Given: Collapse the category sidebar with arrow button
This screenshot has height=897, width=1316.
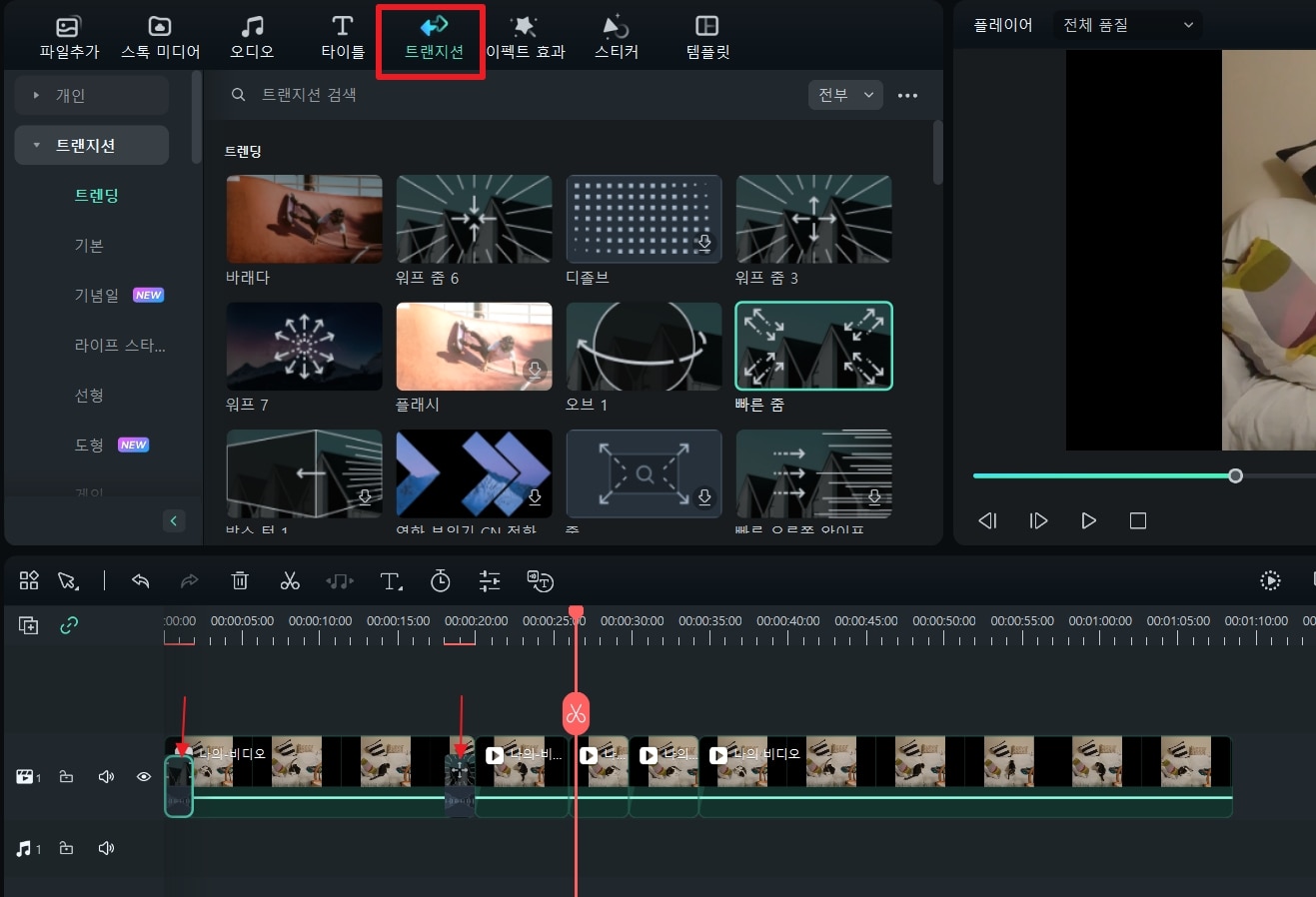Looking at the screenshot, I should [174, 520].
